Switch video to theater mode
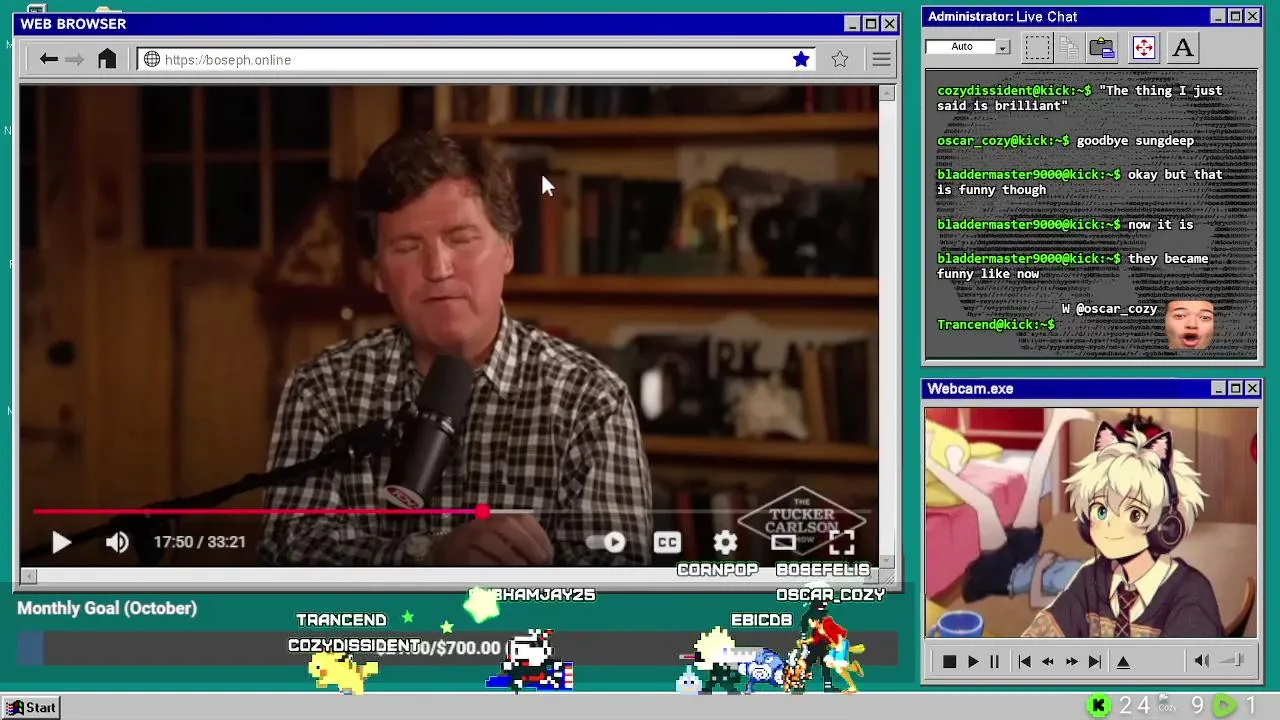Viewport: 1280px width, 720px height. (783, 542)
